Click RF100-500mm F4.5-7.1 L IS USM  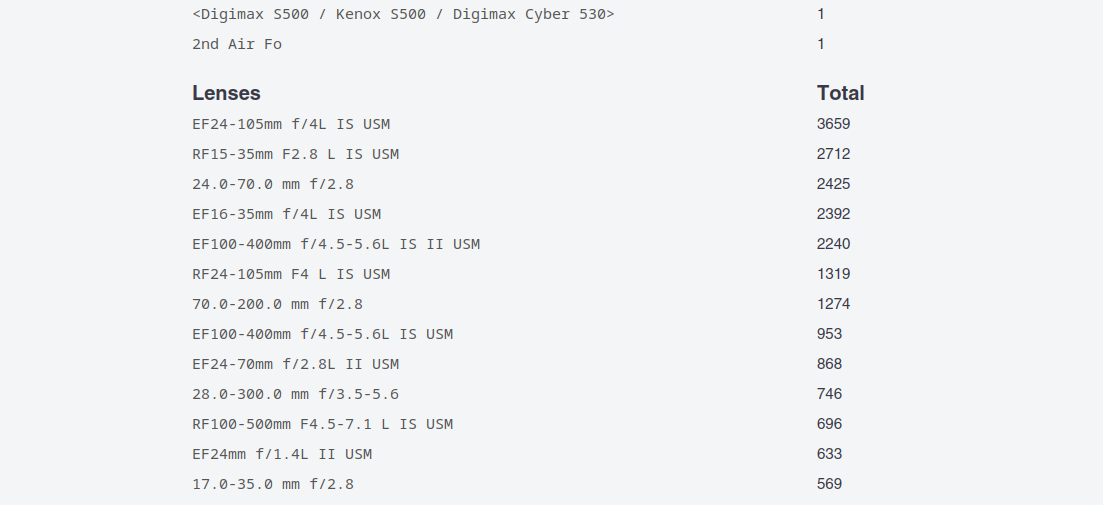322,424
